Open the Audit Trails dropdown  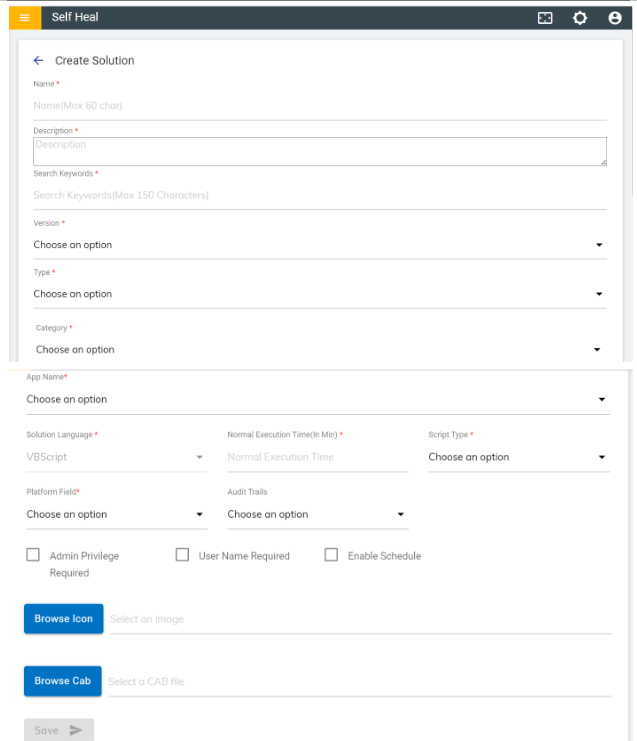click(x=316, y=514)
